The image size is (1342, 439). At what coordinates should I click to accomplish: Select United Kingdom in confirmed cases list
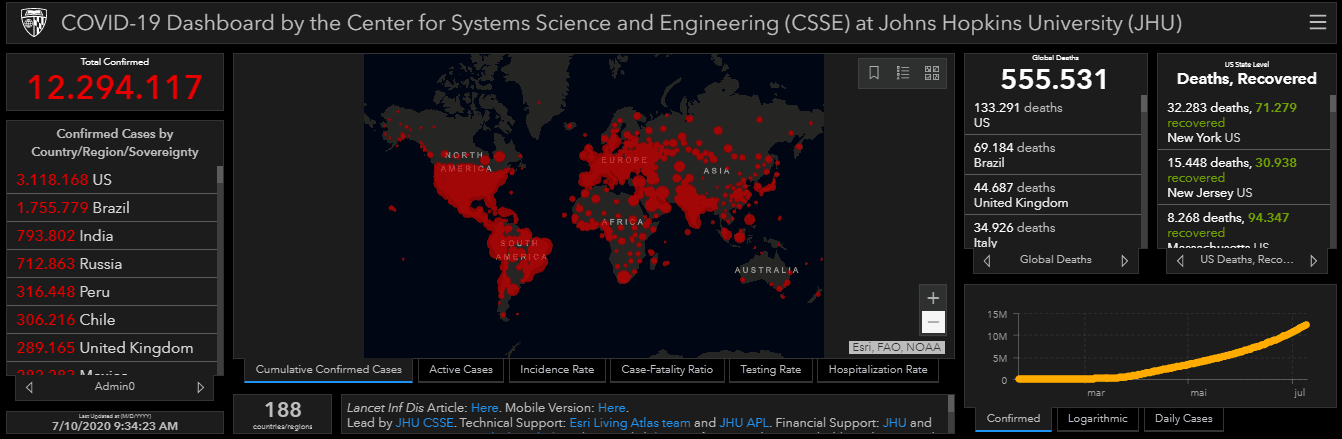[113, 348]
